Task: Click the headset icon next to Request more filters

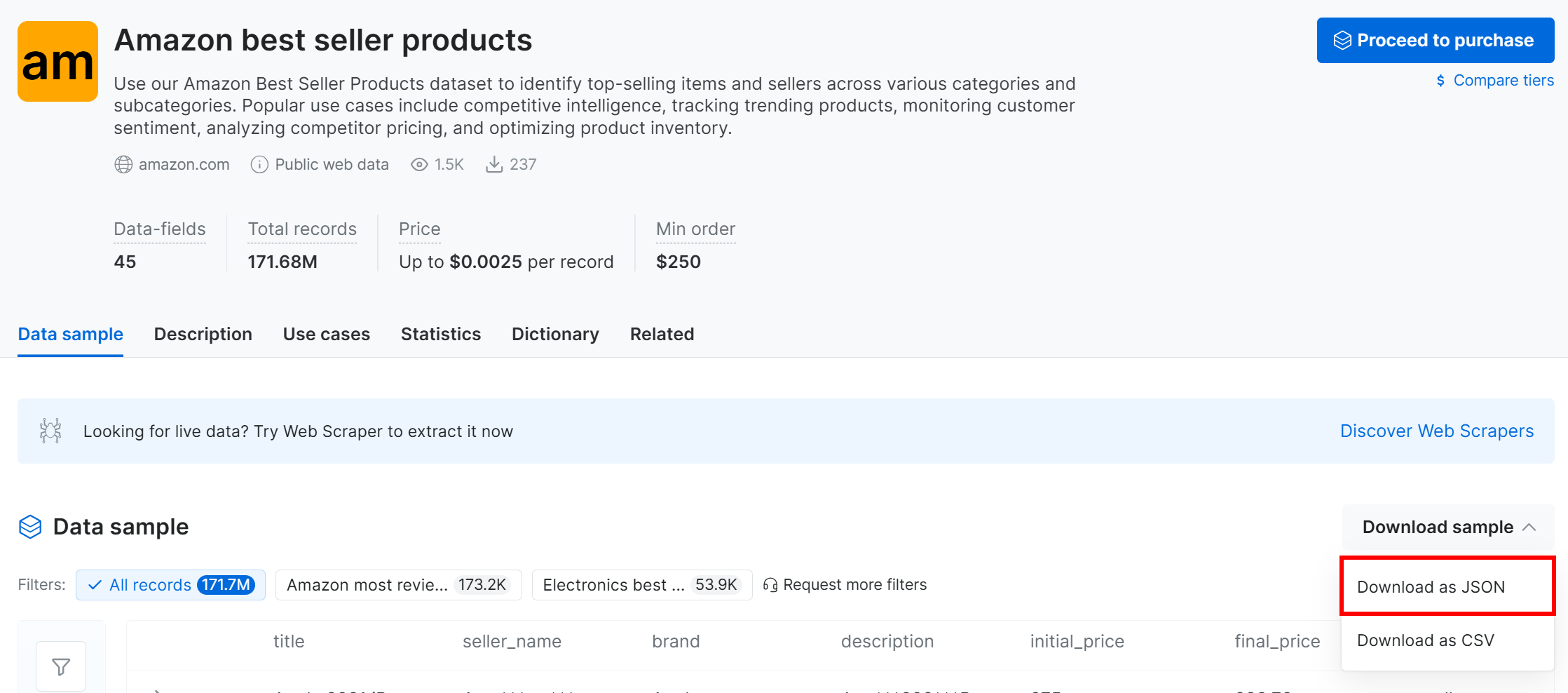Action: coord(771,584)
